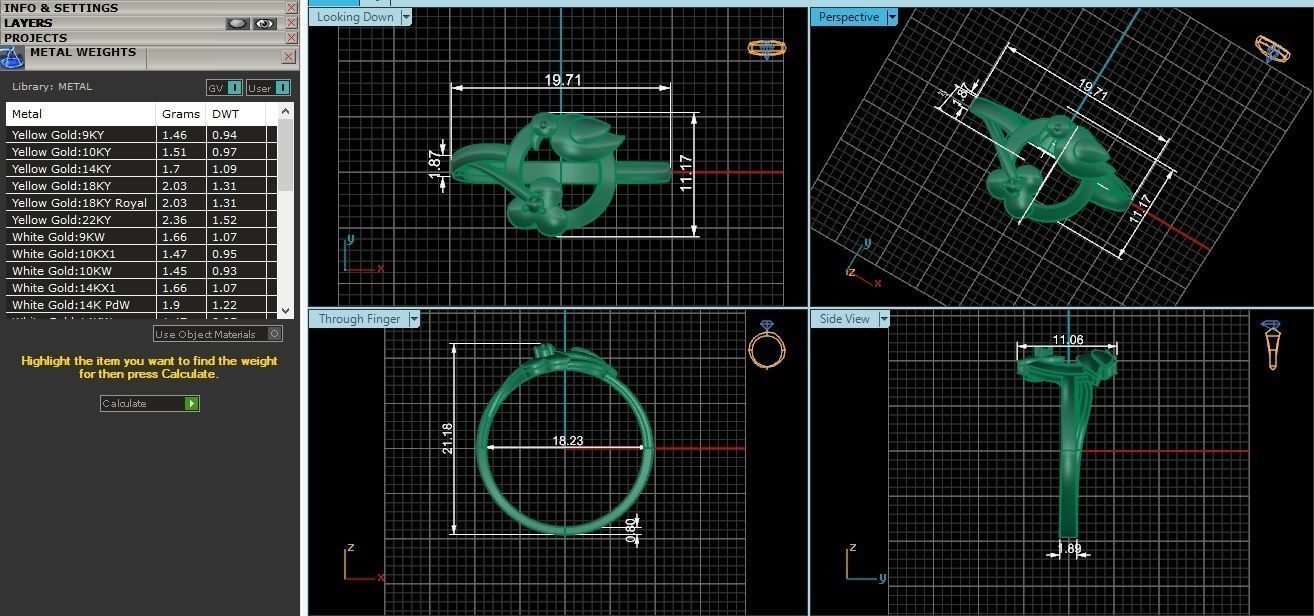Click the ring model in Perspective viewport
Image resolution: width=1314 pixels, height=616 pixels.
tap(1050, 160)
